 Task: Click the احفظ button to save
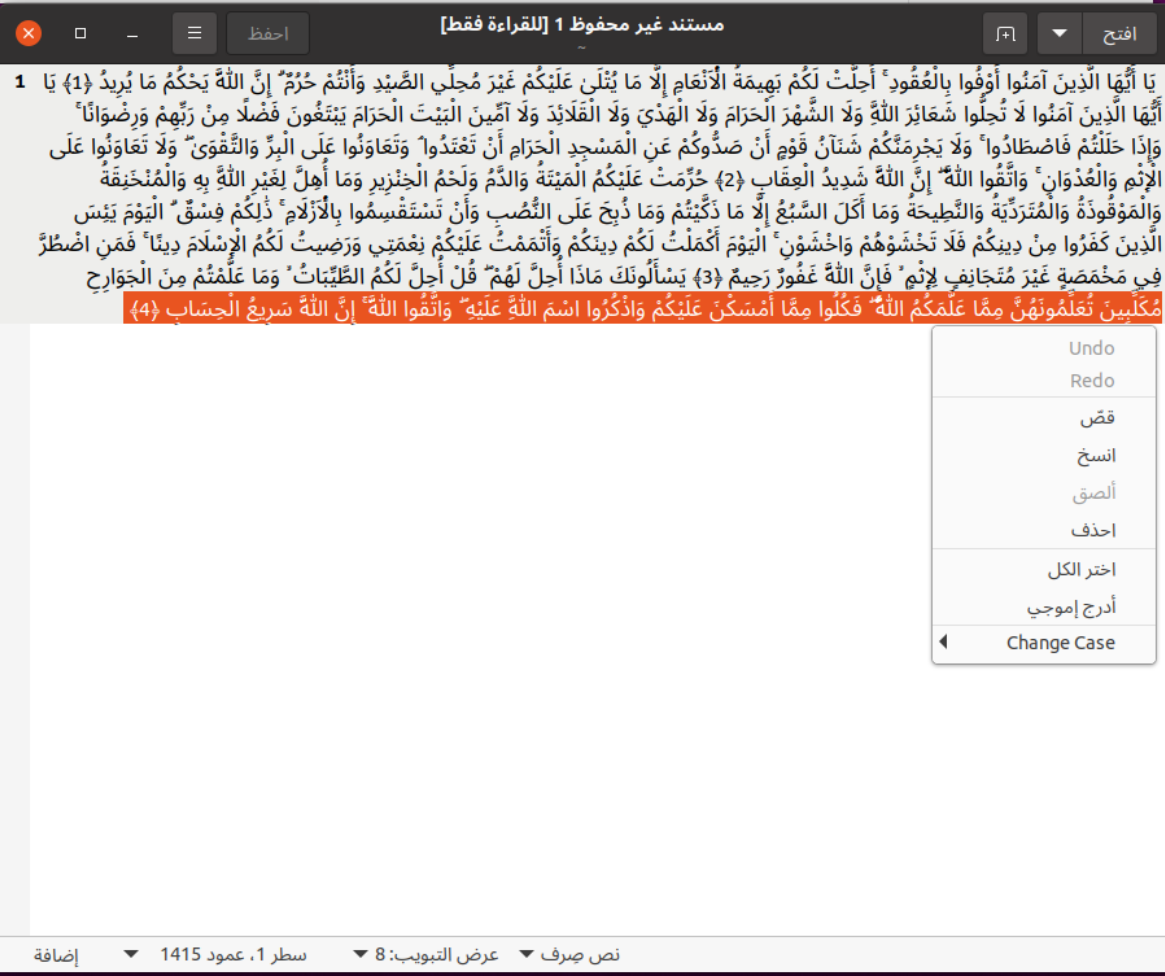tap(268, 32)
